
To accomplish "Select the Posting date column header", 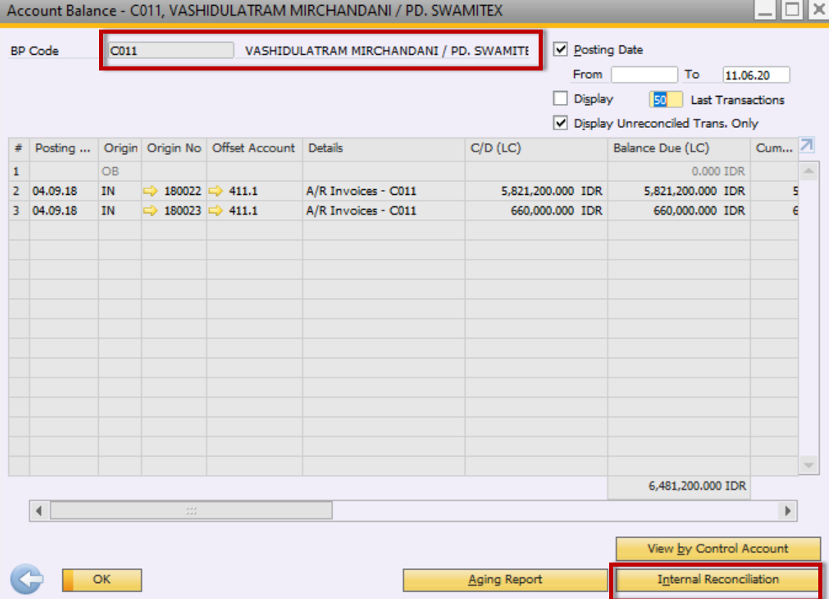I will [63, 149].
